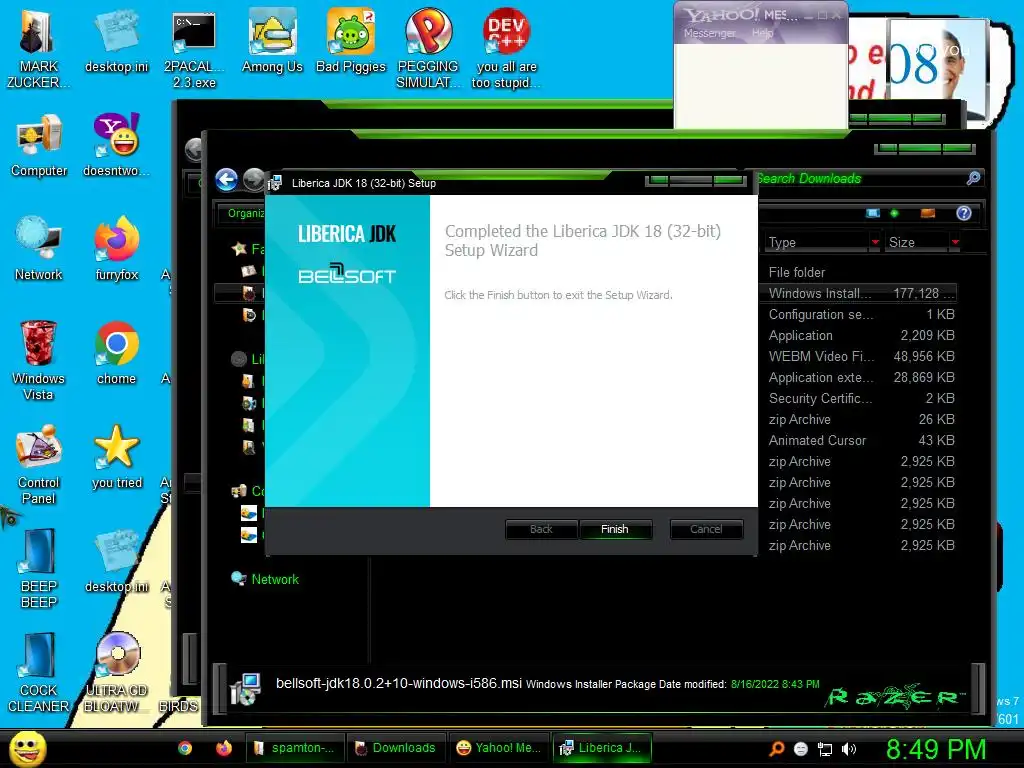Screen dimensions: 1024x768
Task: Select the Application 2,209 KB row
Action: pos(859,335)
